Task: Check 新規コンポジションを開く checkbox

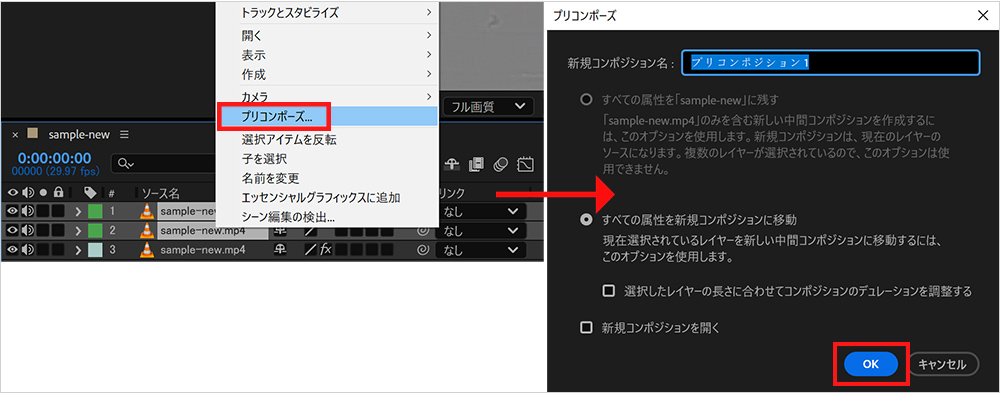Action: pyautogui.click(x=585, y=328)
